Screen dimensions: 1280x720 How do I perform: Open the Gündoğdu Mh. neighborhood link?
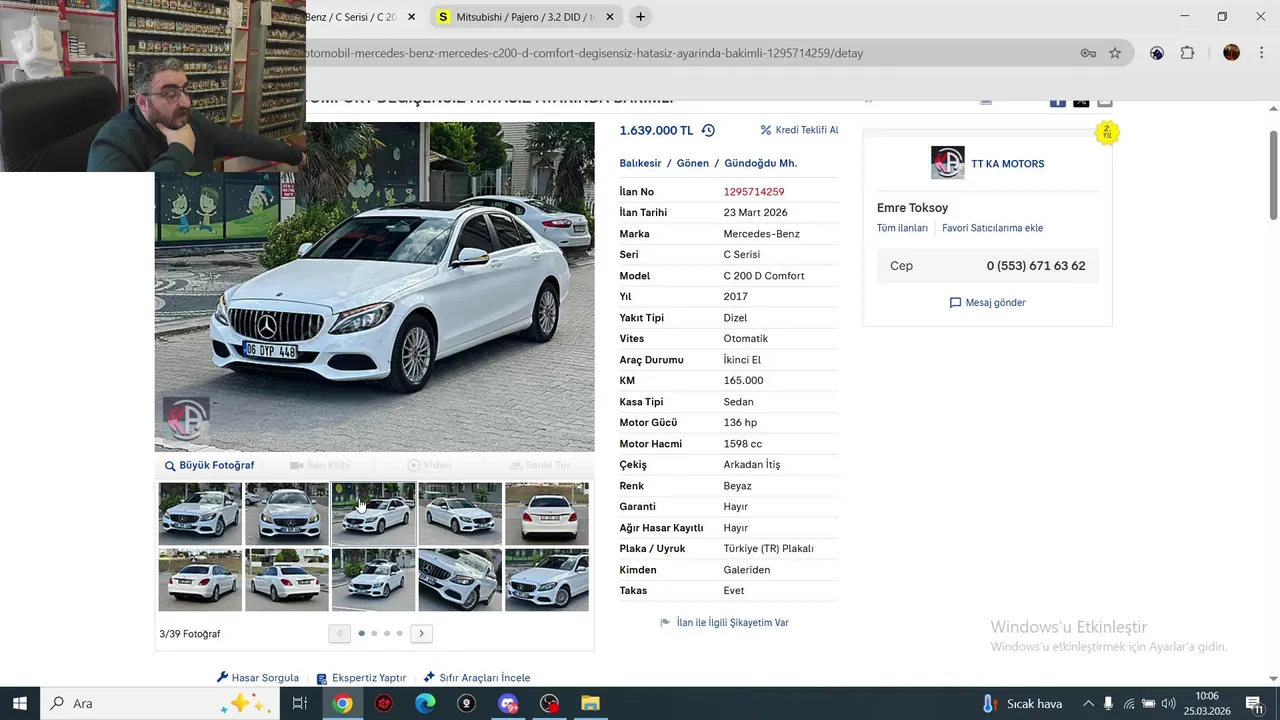coord(760,163)
